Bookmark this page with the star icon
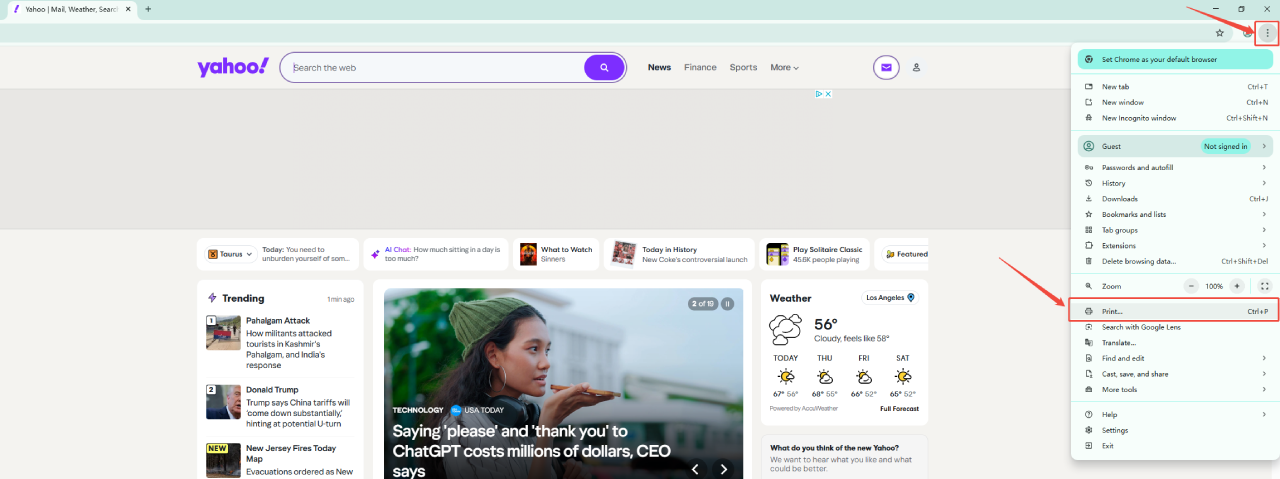Viewport: 1280px width, 479px height. tap(1219, 33)
